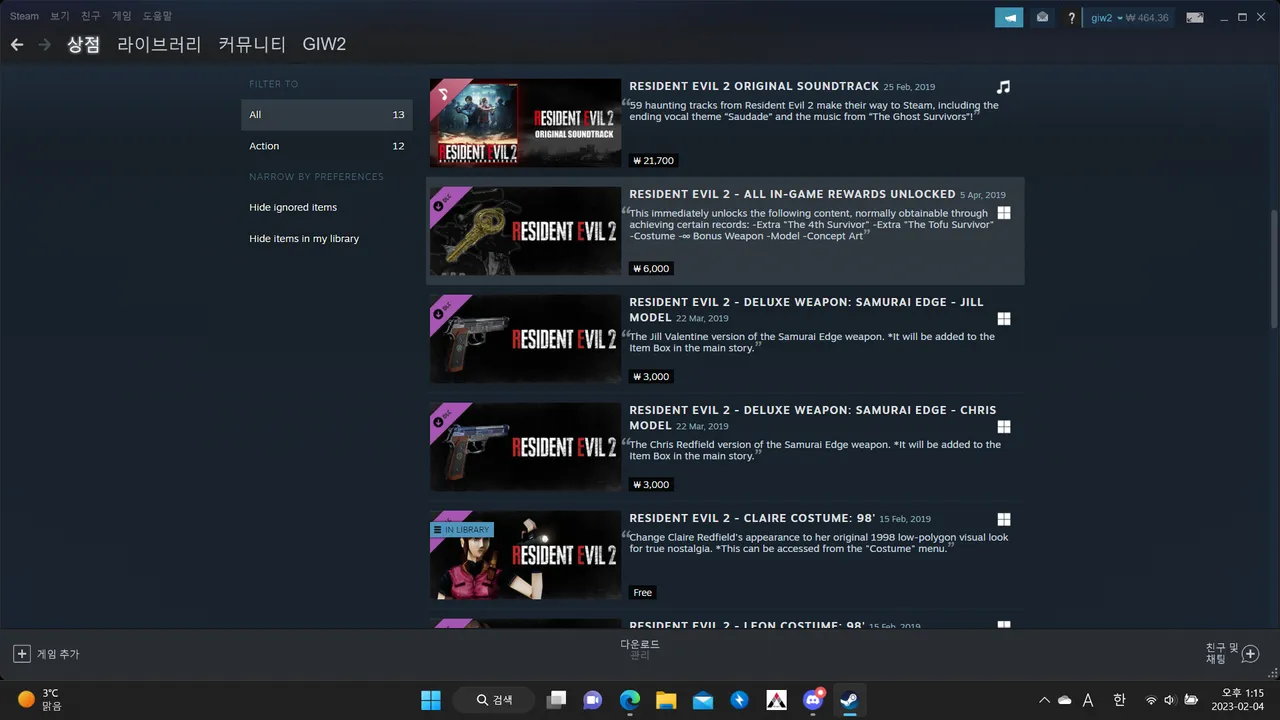This screenshot has width=1280, height=720.
Task: Switch to the 상점 tab
Action: pos(83,44)
